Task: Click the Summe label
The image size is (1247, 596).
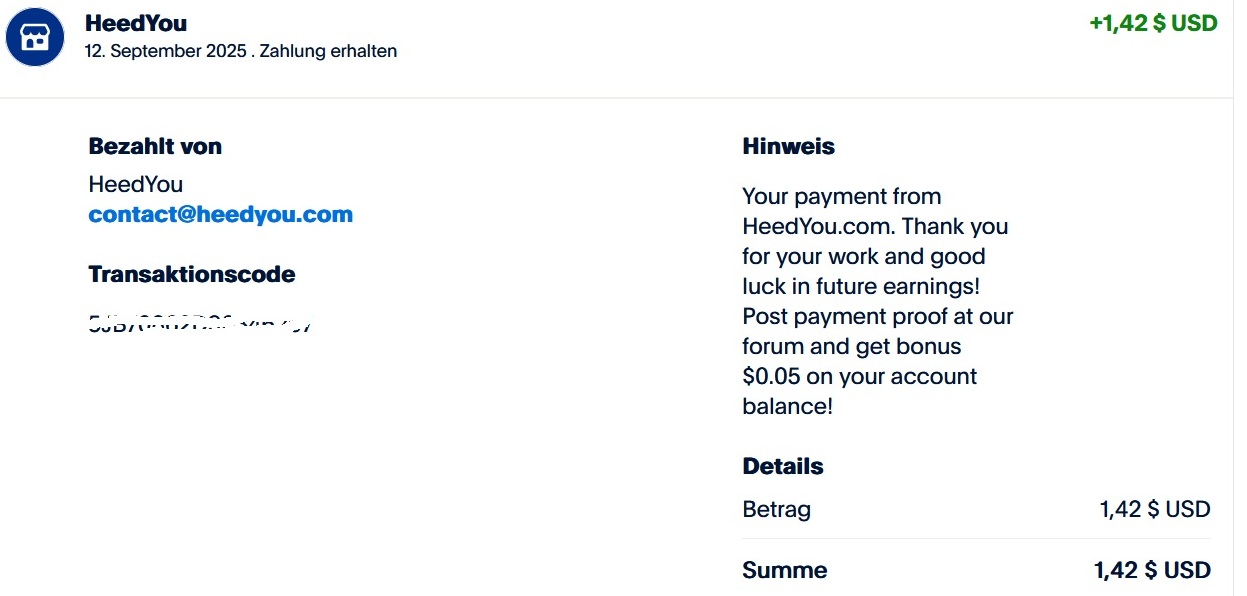Action: [x=785, y=570]
